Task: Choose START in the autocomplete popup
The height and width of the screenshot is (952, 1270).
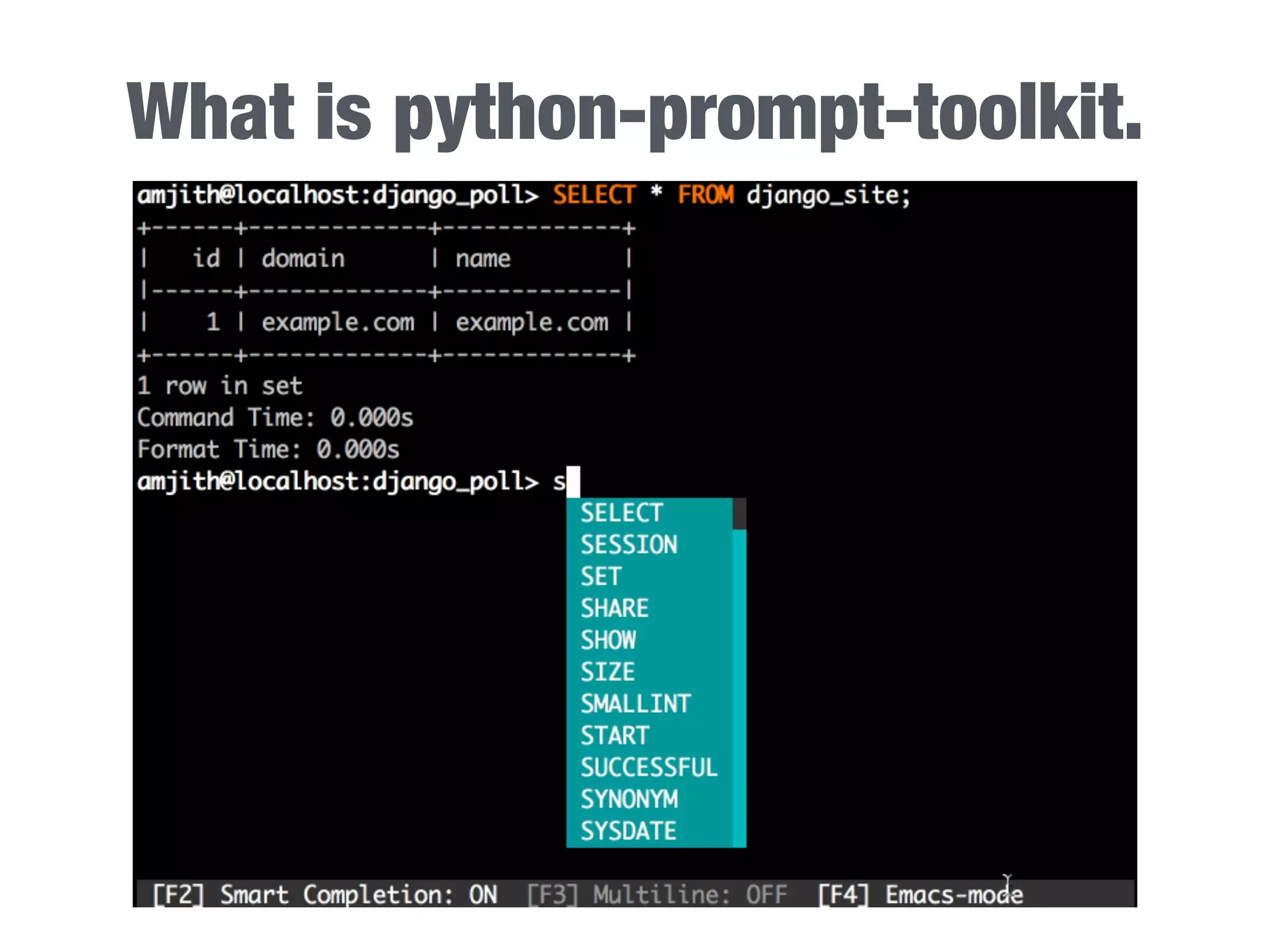Action: pyautogui.click(x=615, y=736)
